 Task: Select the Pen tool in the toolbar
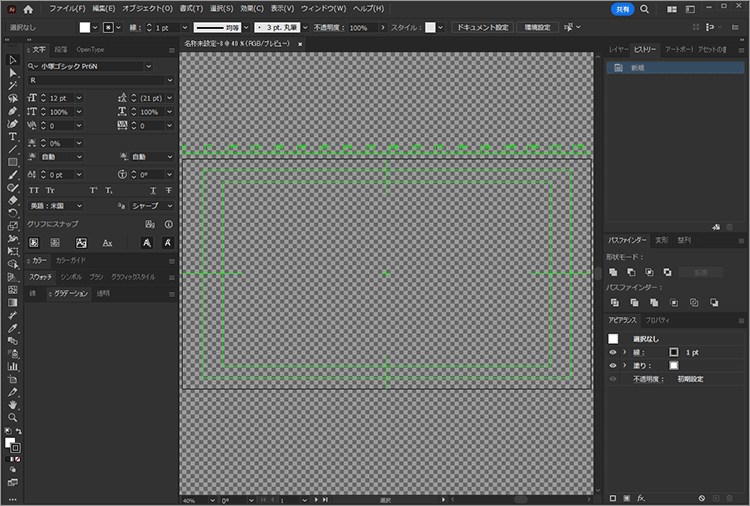coord(12,111)
